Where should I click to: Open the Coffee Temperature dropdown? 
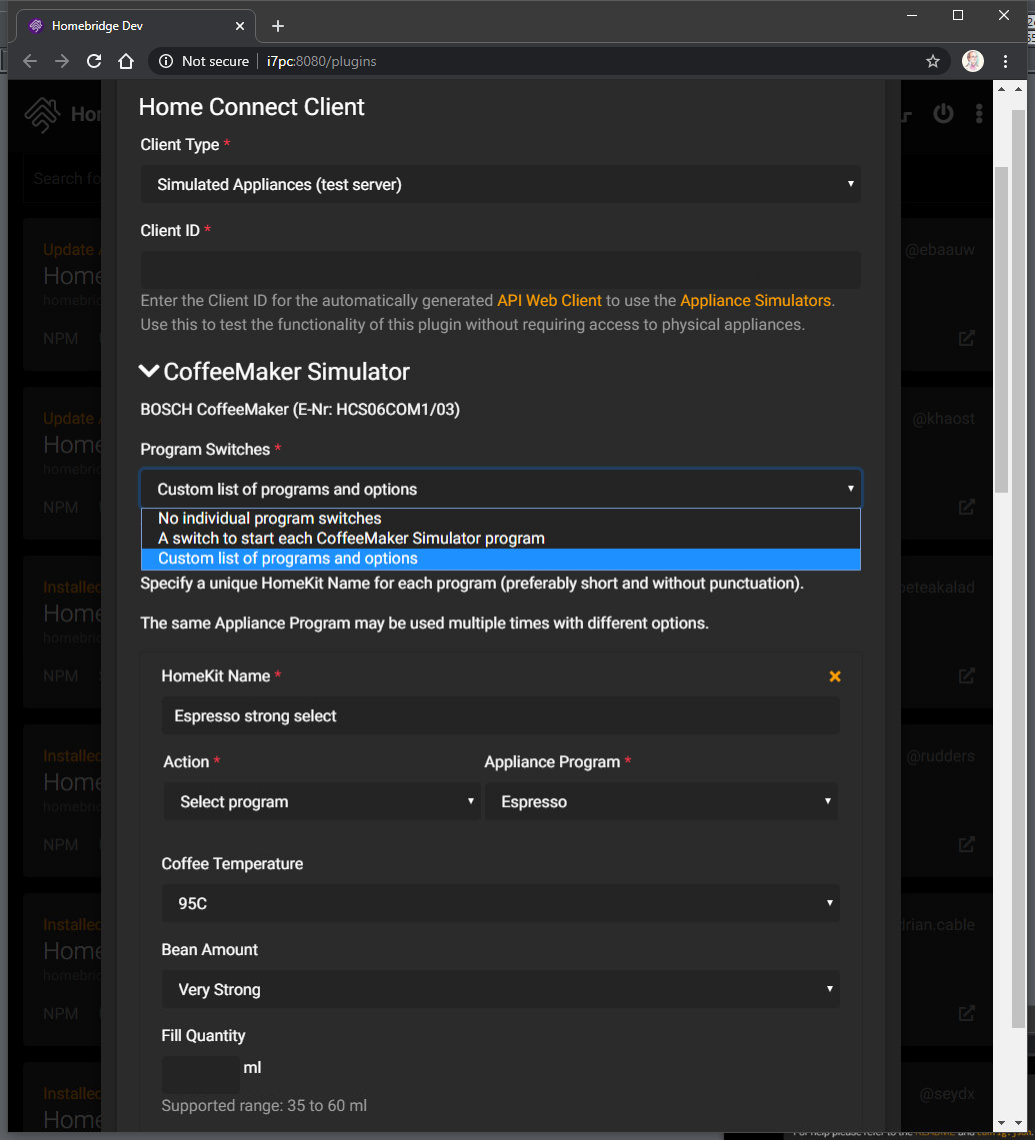tap(500, 903)
